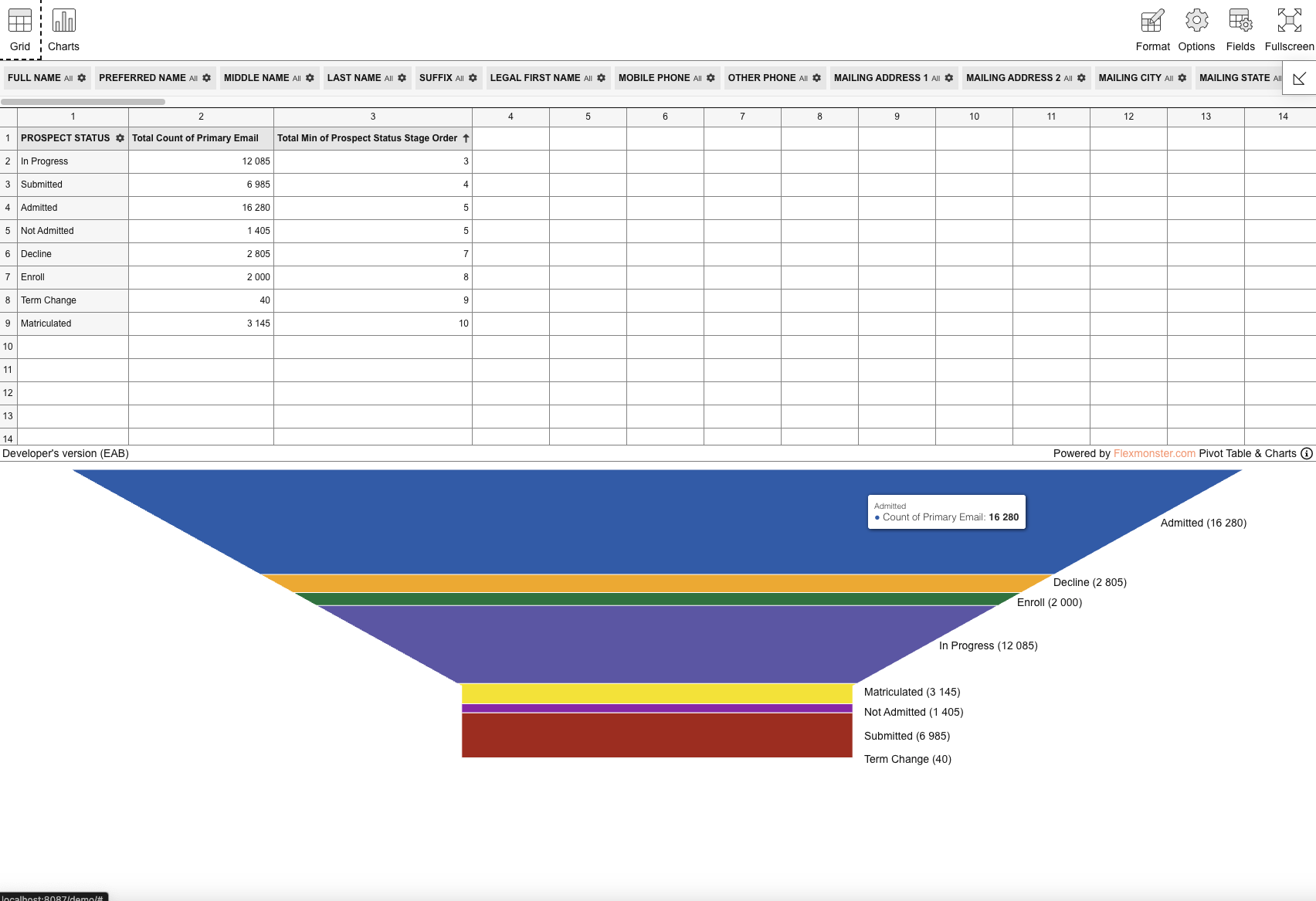Open the Options icon in the toolbar
The height and width of the screenshot is (901, 1316).
(x=1196, y=21)
